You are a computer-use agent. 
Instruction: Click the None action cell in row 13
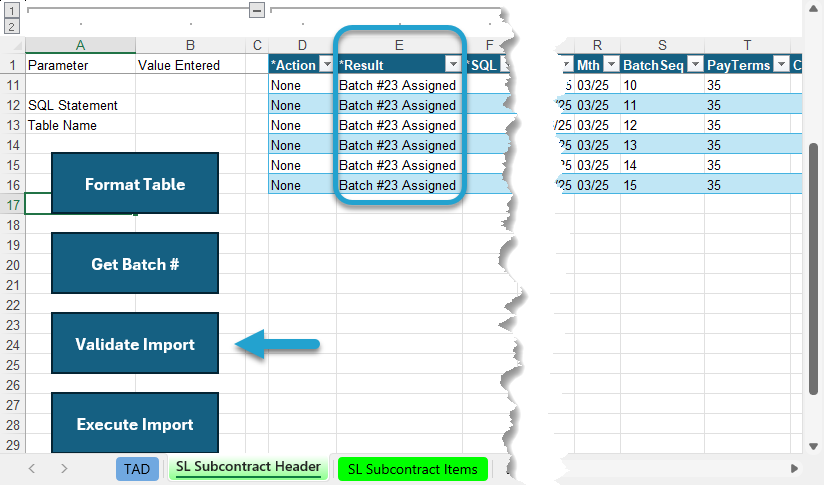(x=302, y=125)
